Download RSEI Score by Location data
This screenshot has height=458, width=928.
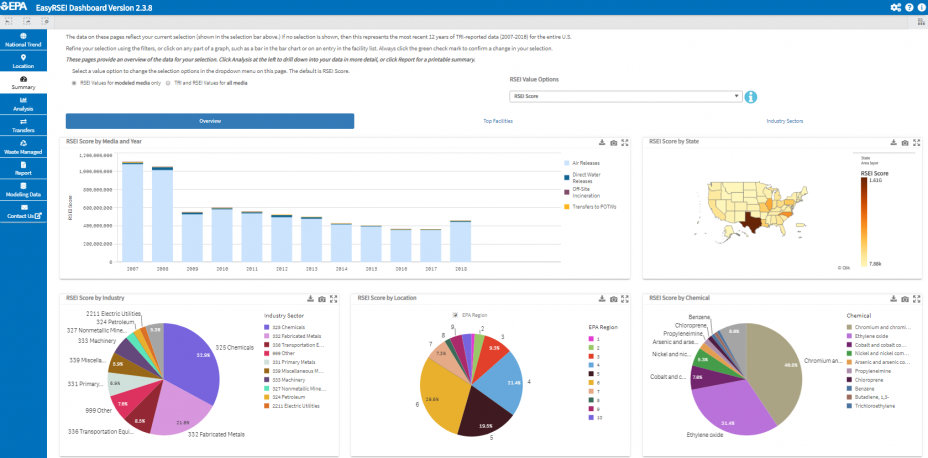[x=601, y=299]
